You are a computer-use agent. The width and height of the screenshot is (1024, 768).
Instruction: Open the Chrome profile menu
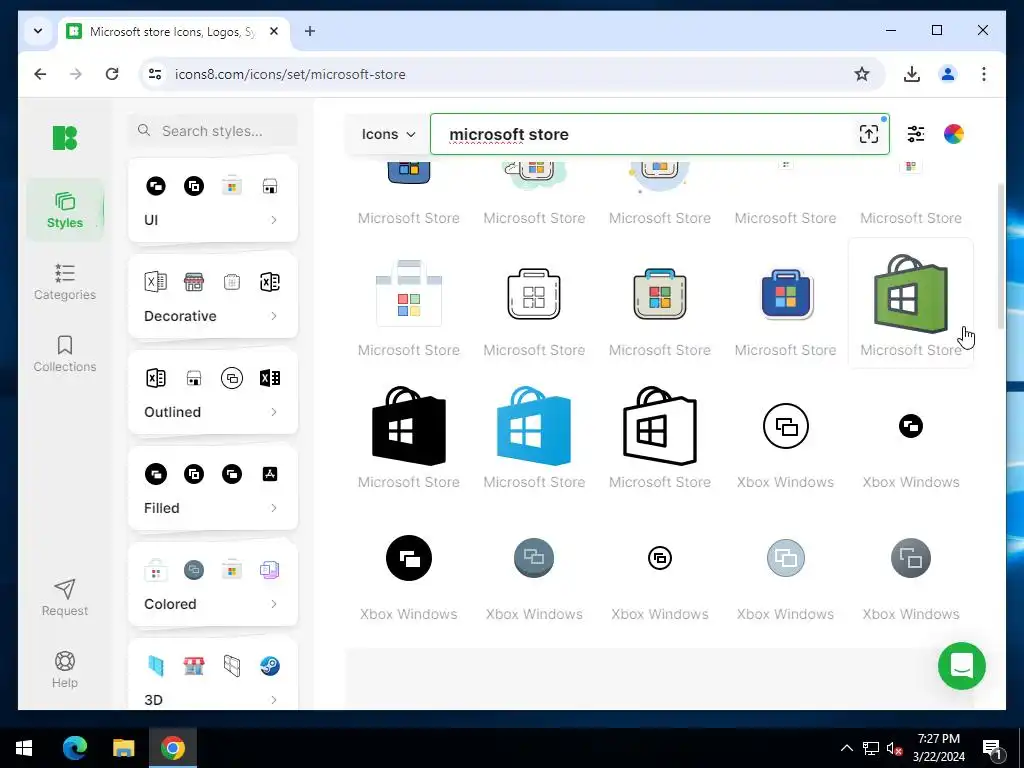tap(948, 74)
